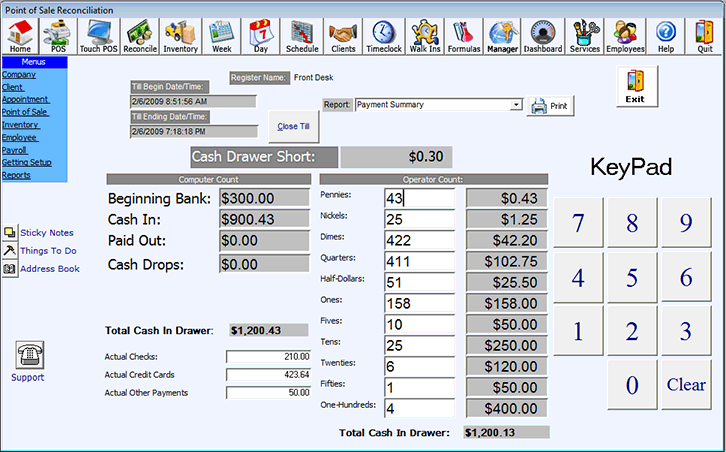Image resolution: width=726 pixels, height=452 pixels.
Task: Tap keypad number 3
Action: coord(686,331)
